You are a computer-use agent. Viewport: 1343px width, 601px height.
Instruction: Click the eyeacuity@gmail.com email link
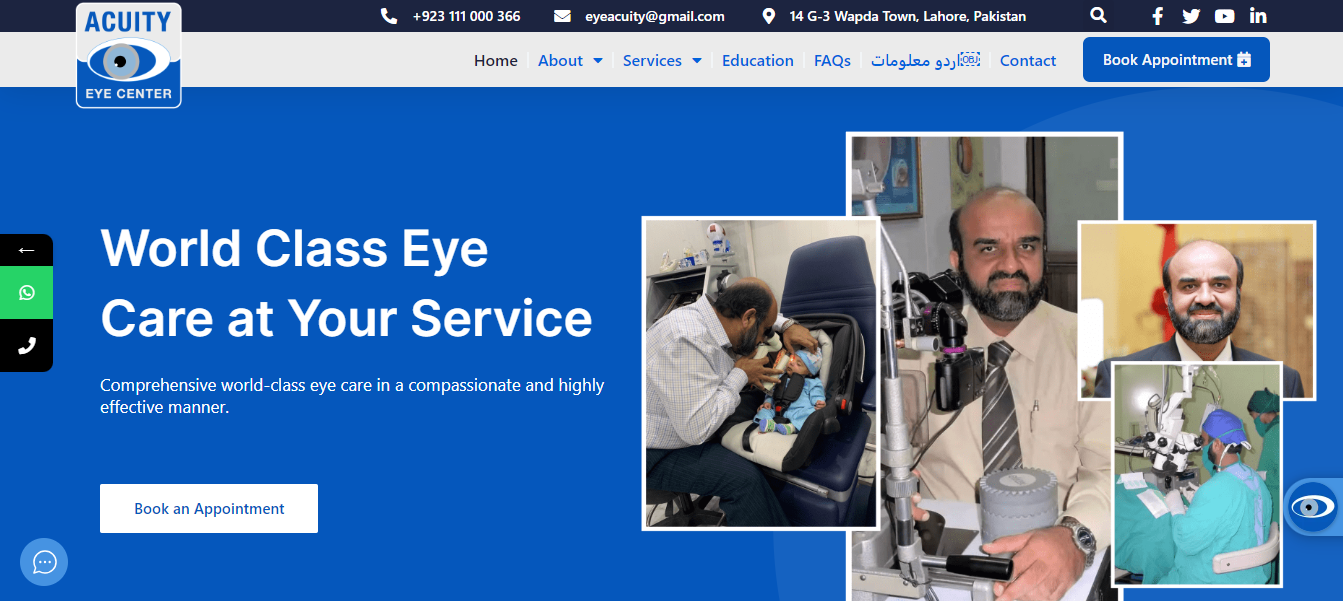[655, 16]
